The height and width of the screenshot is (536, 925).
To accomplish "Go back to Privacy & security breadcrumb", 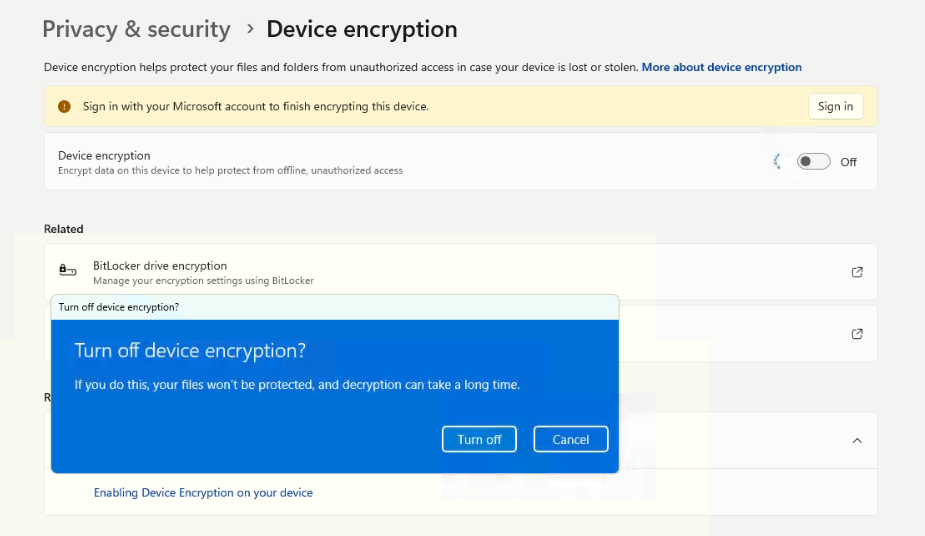I will coord(136,29).
